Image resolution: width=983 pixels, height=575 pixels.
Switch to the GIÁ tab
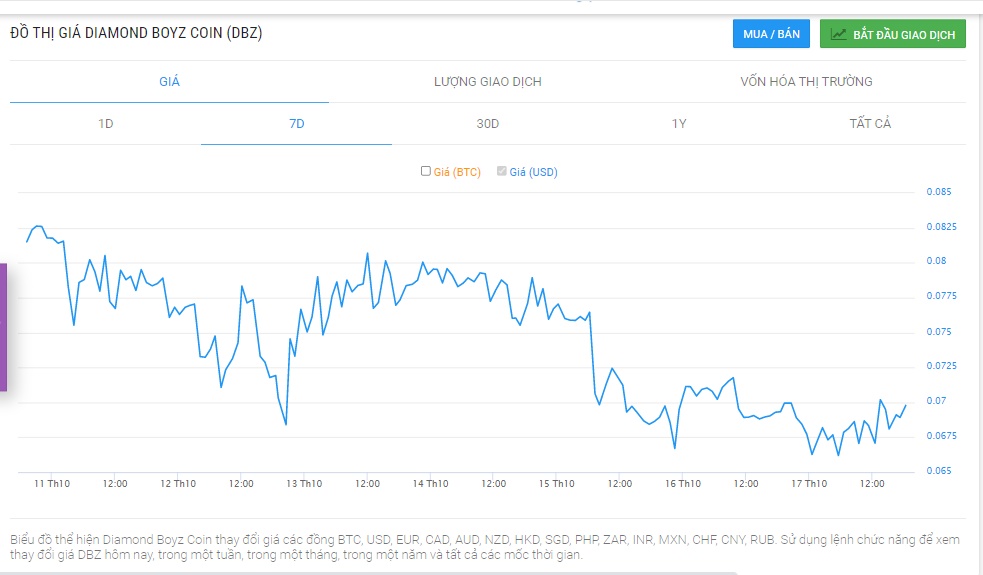169,82
